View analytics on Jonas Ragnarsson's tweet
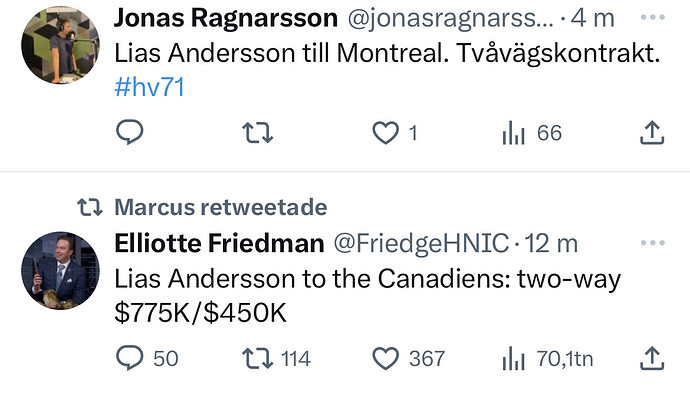The width and height of the screenshot is (690, 396). 532,133
